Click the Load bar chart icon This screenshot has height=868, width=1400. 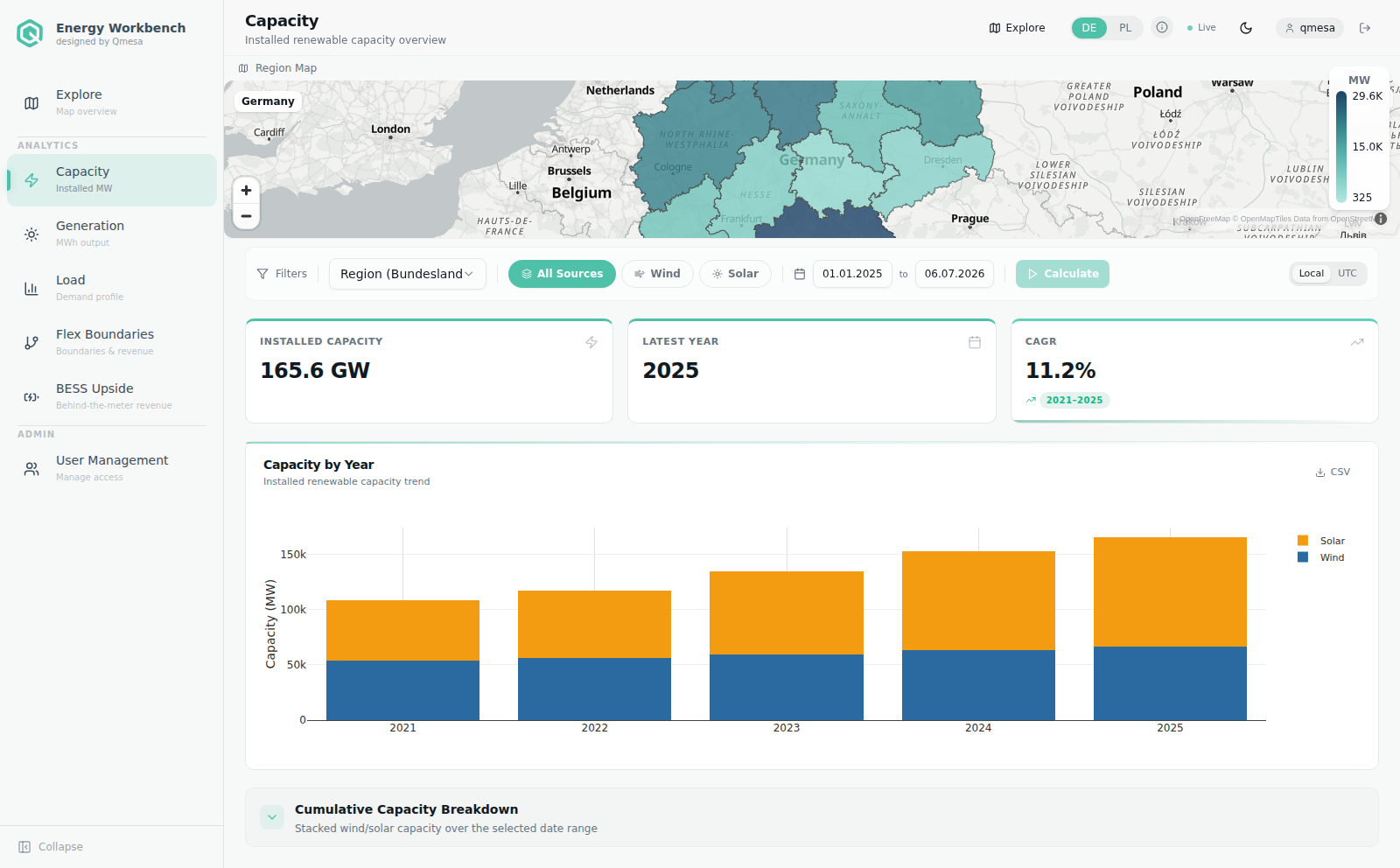(x=31, y=289)
